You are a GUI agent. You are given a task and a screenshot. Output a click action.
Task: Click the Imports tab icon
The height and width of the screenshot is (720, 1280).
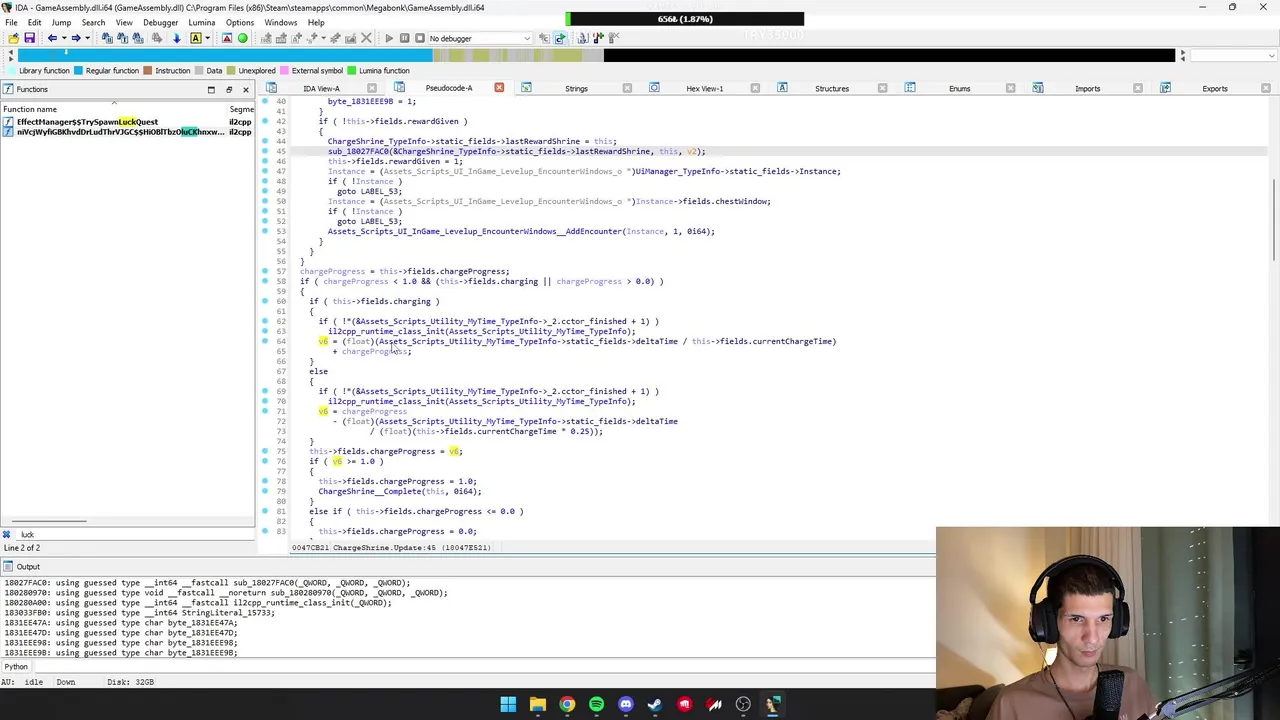tap(1038, 88)
